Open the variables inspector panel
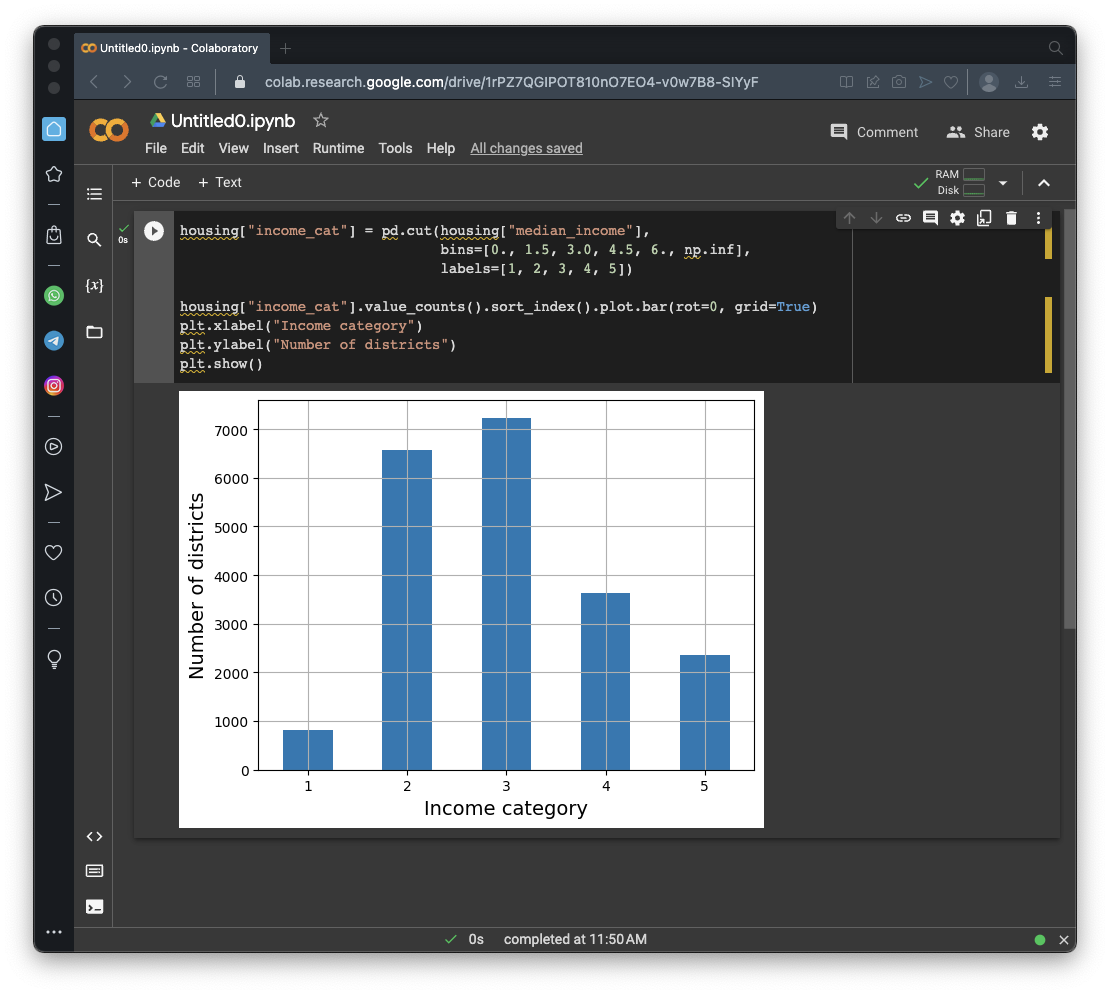Image resolution: width=1110 pixels, height=994 pixels. click(x=94, y=286)
